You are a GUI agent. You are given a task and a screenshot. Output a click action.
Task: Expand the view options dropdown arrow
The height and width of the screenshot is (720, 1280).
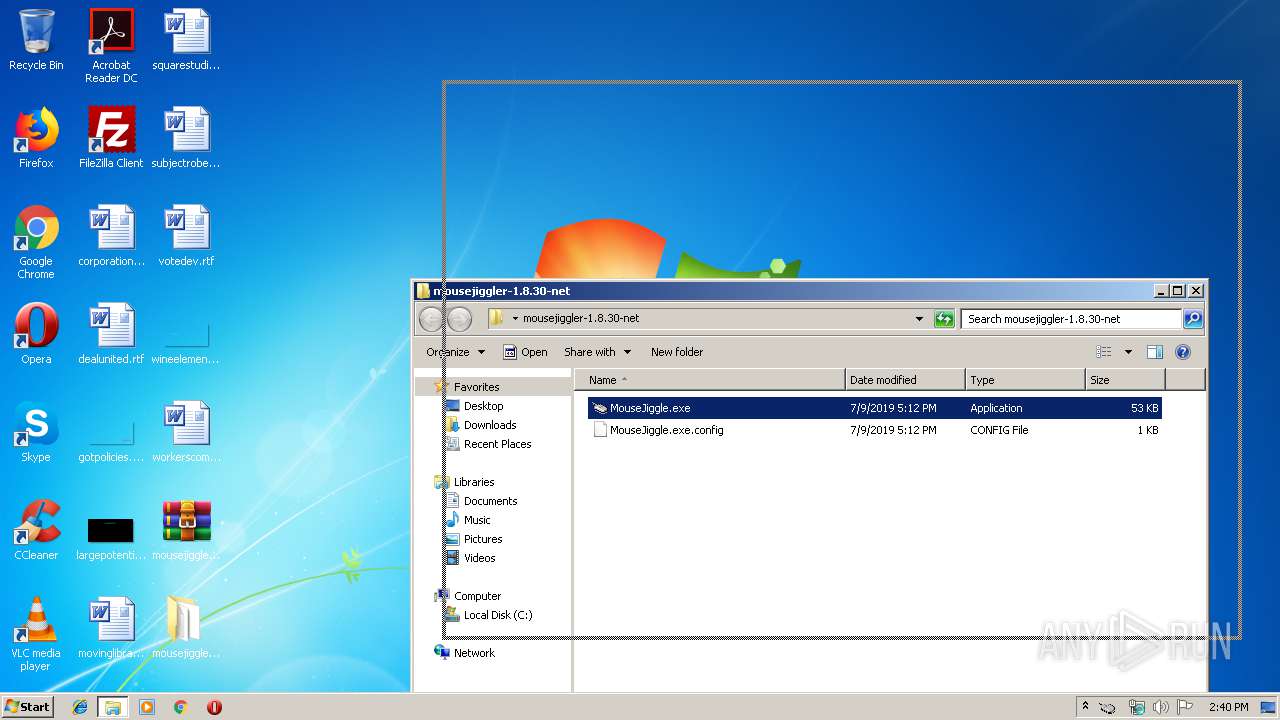[x=1128, y=352]
